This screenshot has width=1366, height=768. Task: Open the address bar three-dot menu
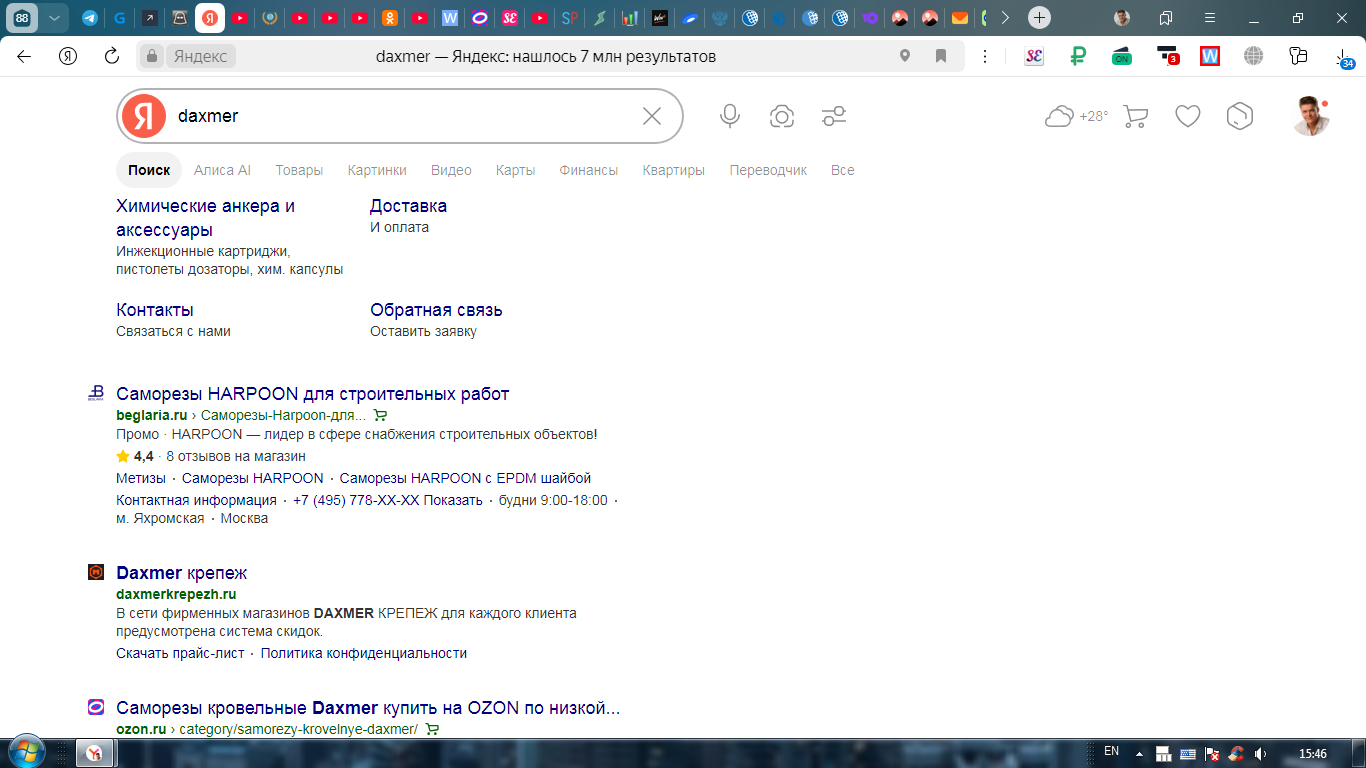pos(985,56)
